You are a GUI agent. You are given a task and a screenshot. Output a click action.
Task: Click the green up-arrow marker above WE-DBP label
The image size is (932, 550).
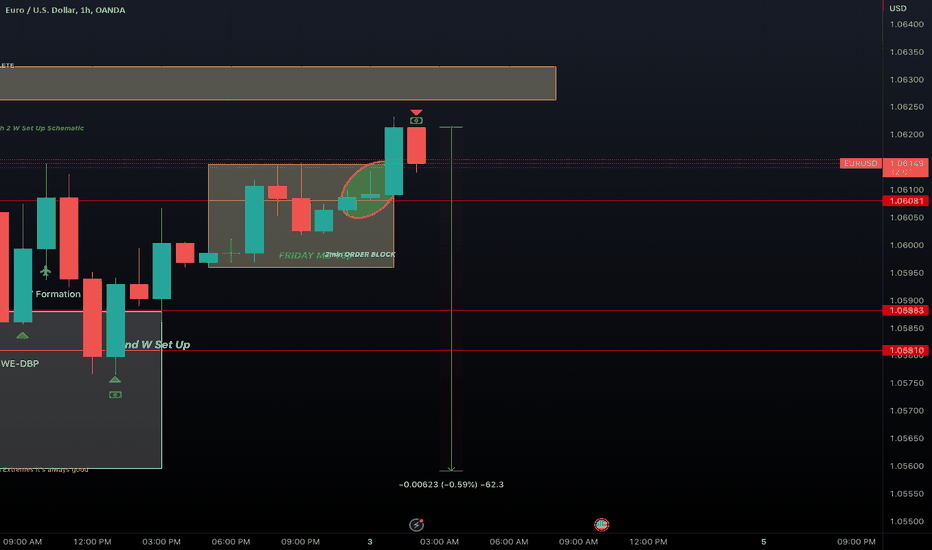(x=23, y=336)
